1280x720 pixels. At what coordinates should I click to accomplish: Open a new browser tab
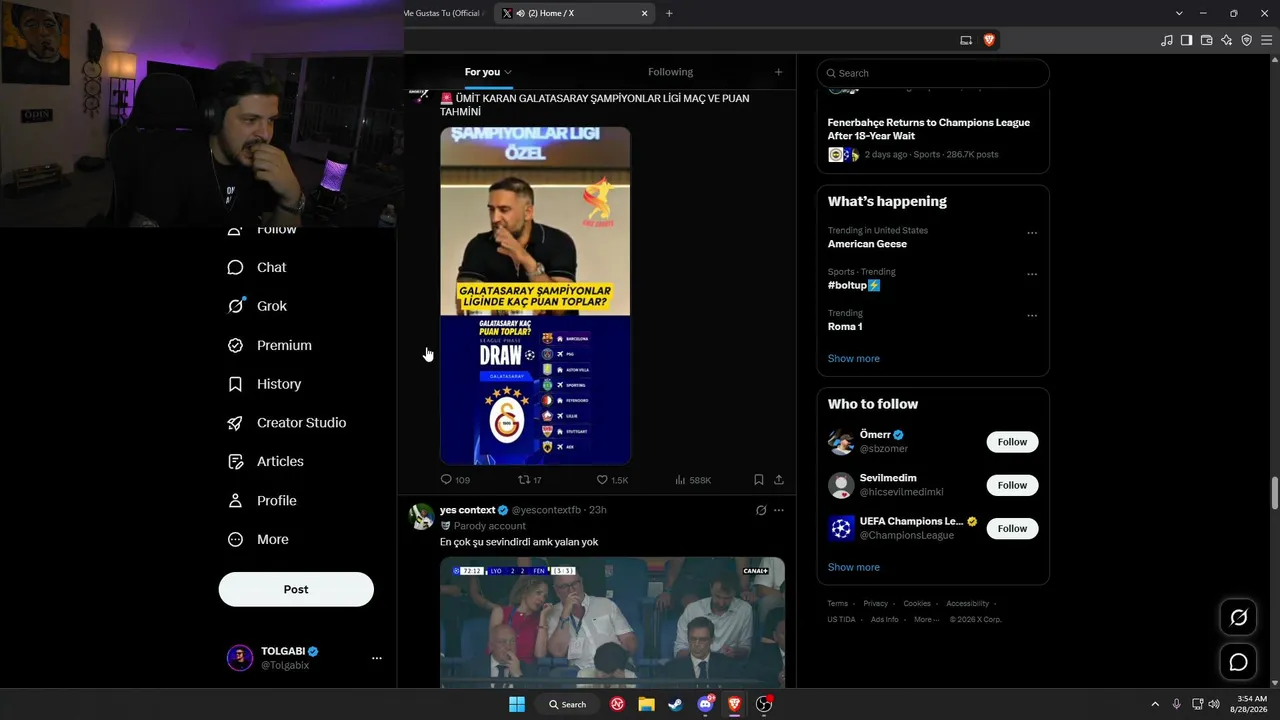click(669, 13)
